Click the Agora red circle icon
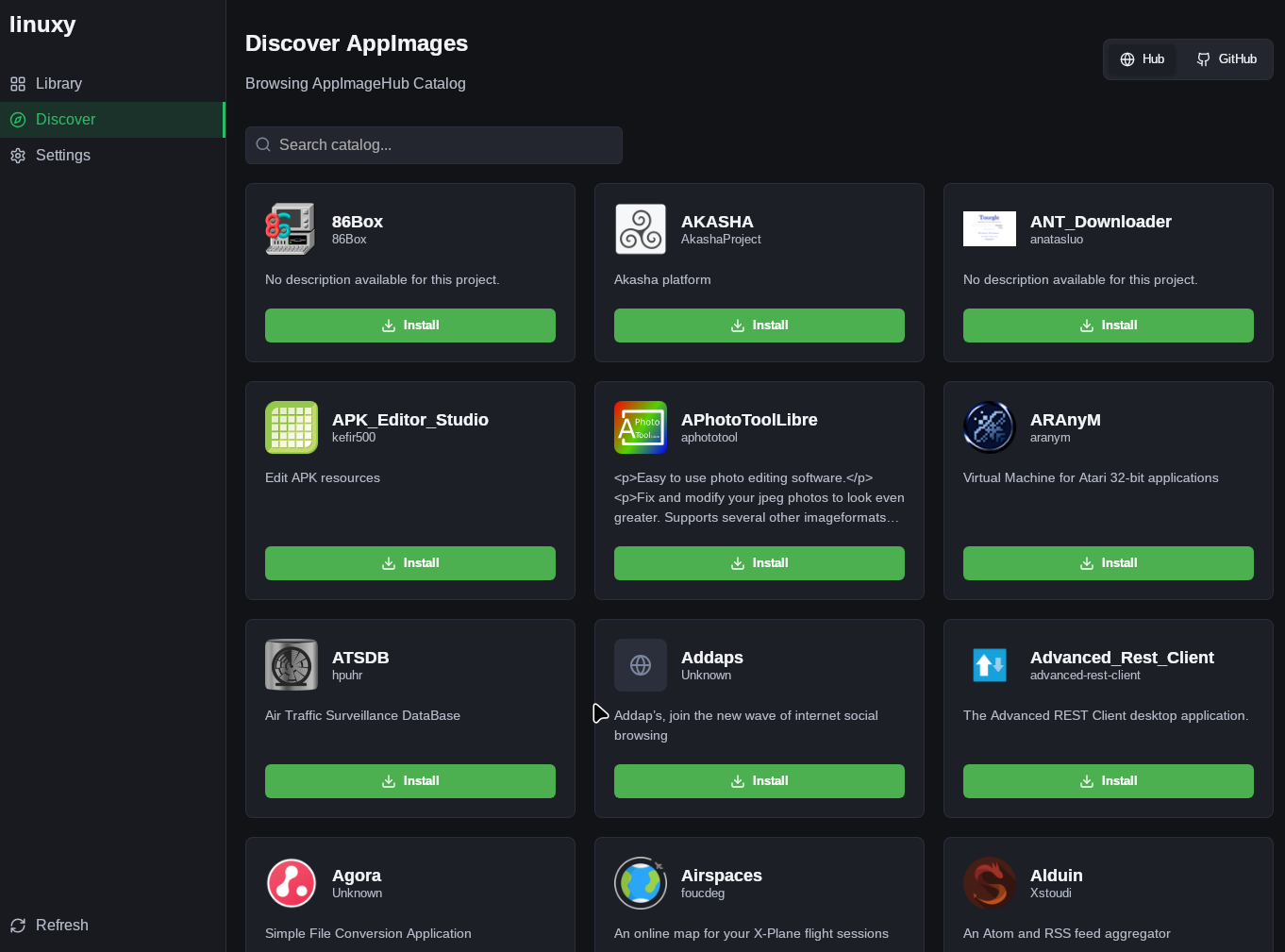The width and height of the screenshot is (1285, 952). [x=292, y=883]
